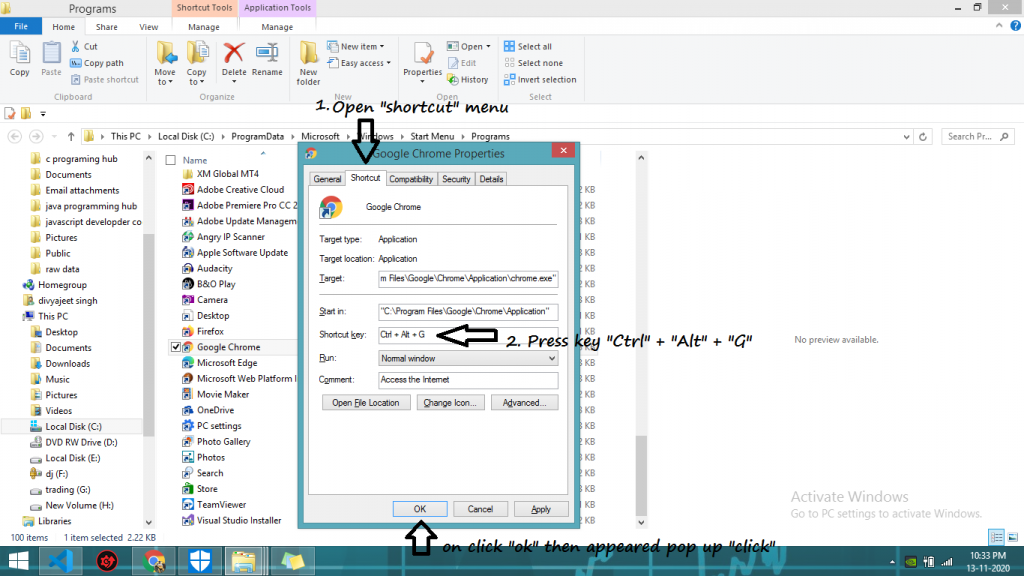
Task: Click Invert selection in the ribbon
Action: coord(540,80)
